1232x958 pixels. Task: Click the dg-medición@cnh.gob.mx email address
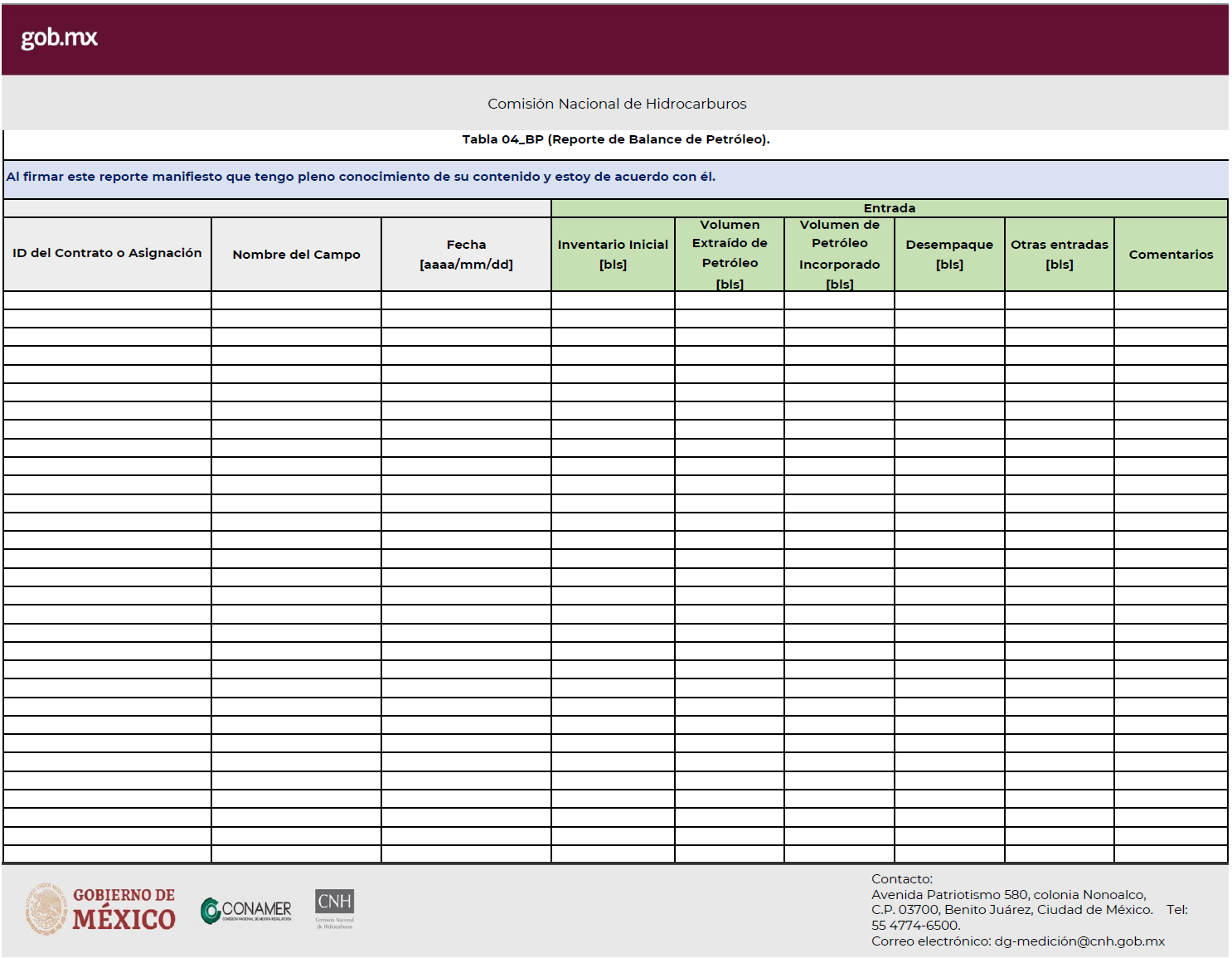pyautogui.click(x=1079, y=941)
